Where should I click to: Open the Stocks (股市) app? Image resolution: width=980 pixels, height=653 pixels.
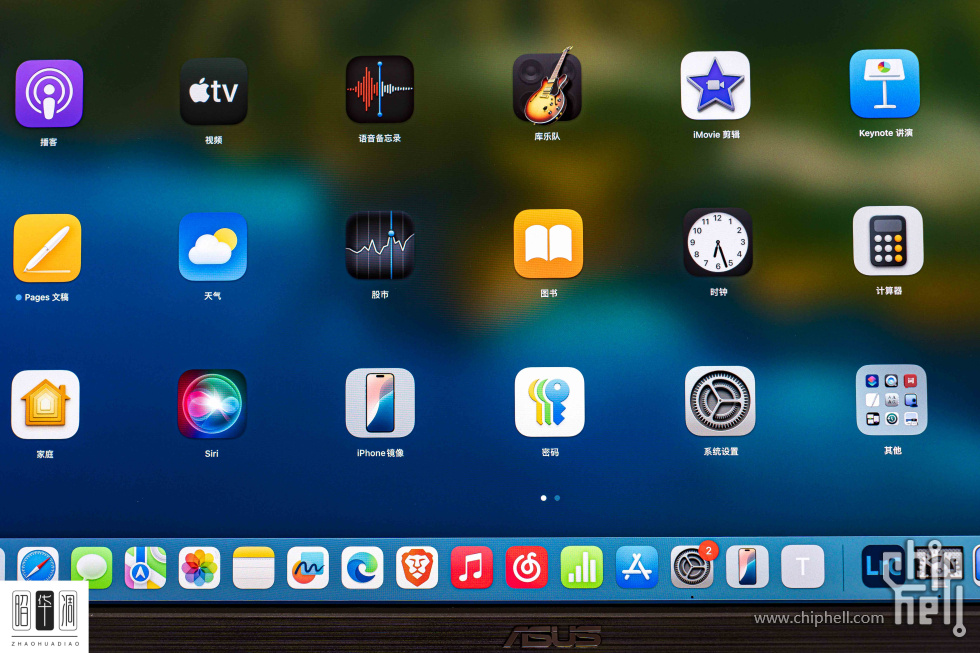click(x=380, y=245)
